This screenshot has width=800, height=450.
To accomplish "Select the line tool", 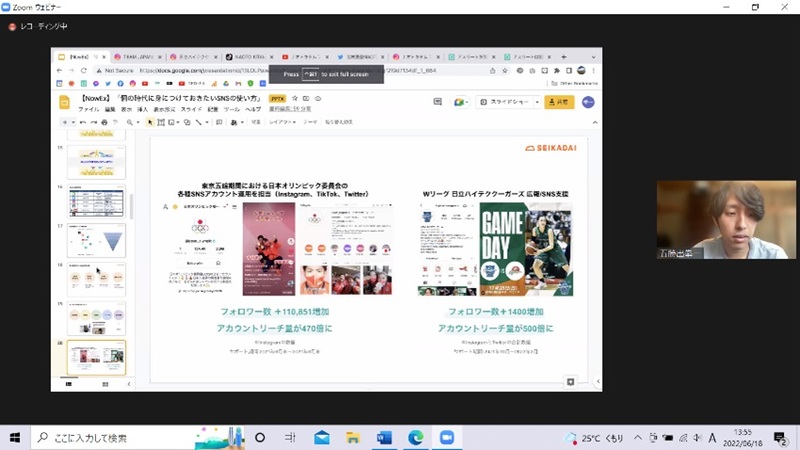I will pos(198,122).
